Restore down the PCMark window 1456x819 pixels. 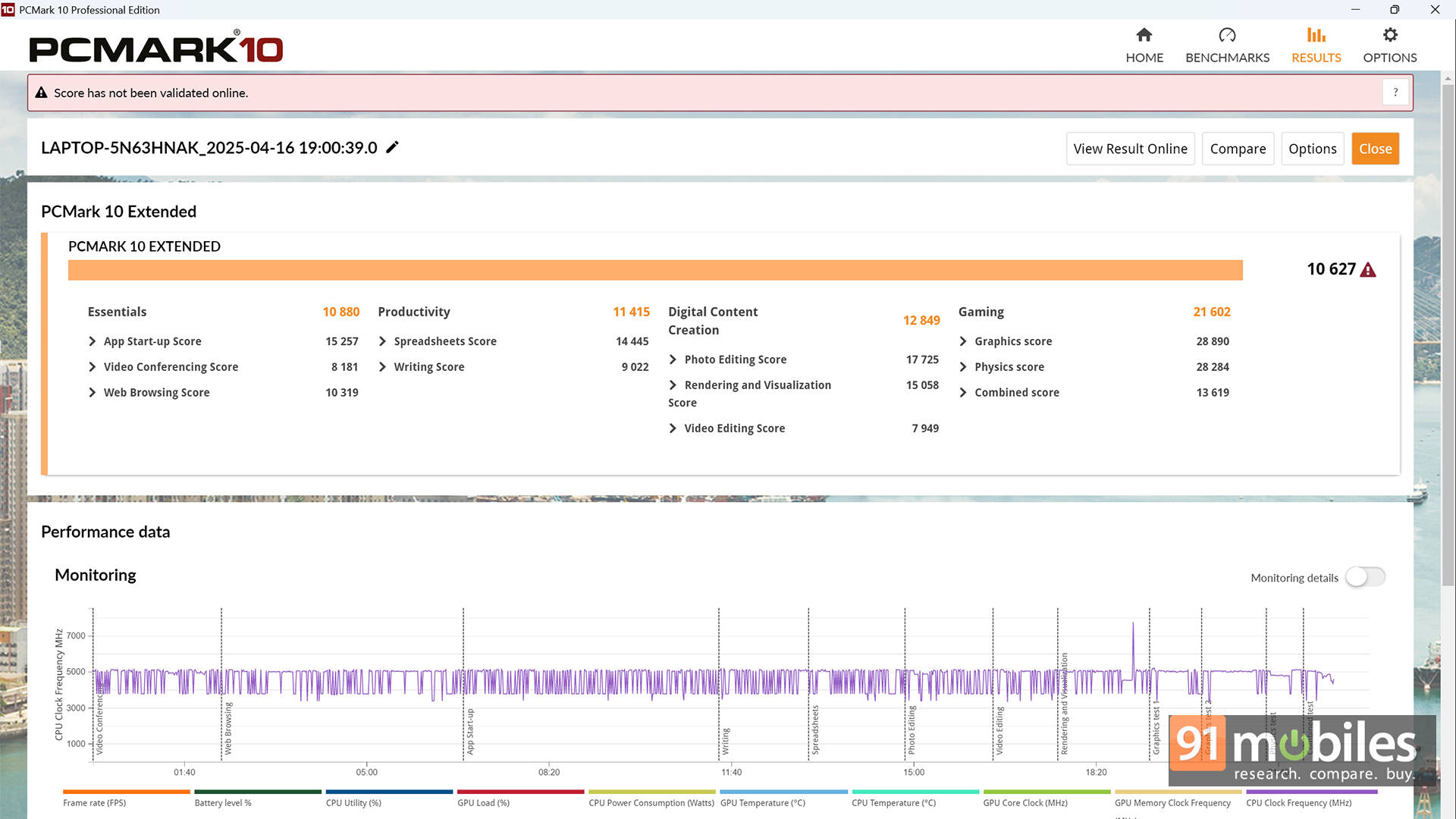pos(1395,9)
